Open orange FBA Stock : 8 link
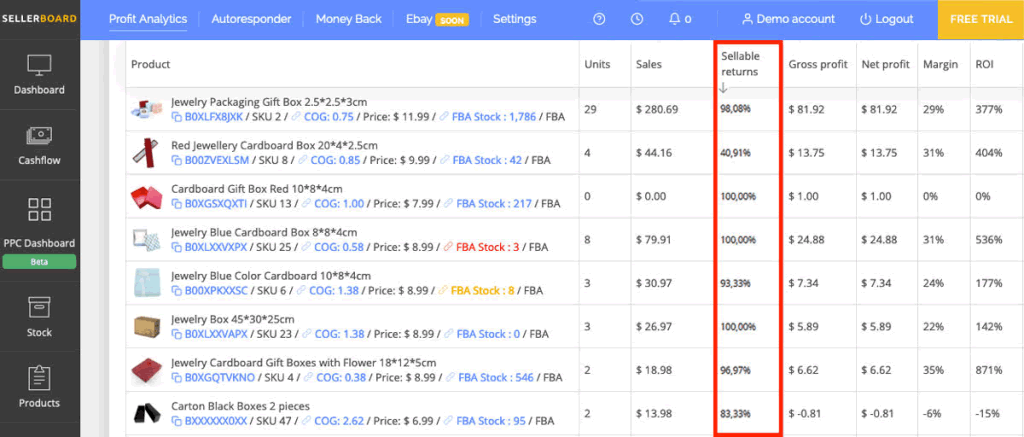This screenshot has width=1024, height=437. pyautogui.click(x=483, y=291)
